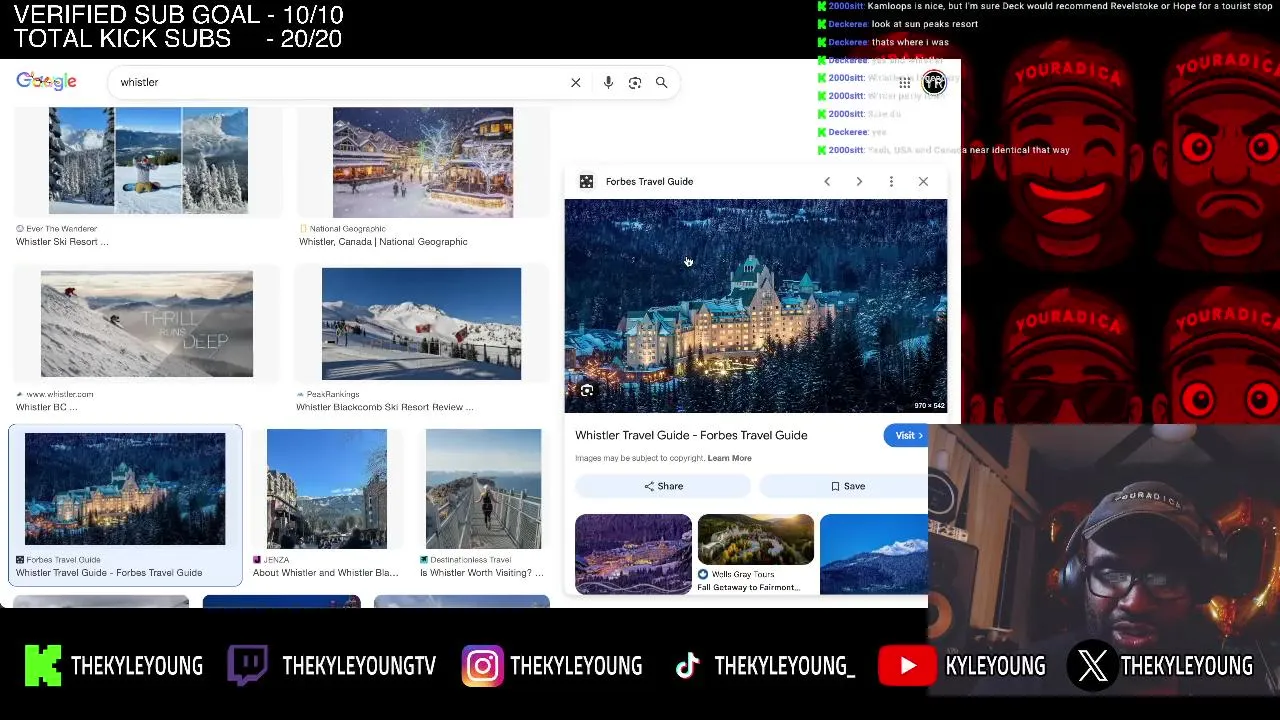Open the 'Thrill Runs Deep' skier image
This screenshot has width=1280, height=720.
147,323
